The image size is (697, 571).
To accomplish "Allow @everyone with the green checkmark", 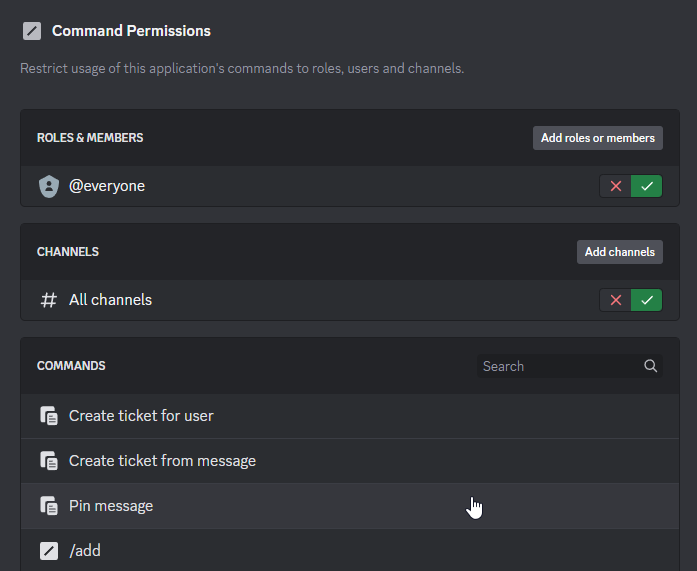I will point(647,186).
